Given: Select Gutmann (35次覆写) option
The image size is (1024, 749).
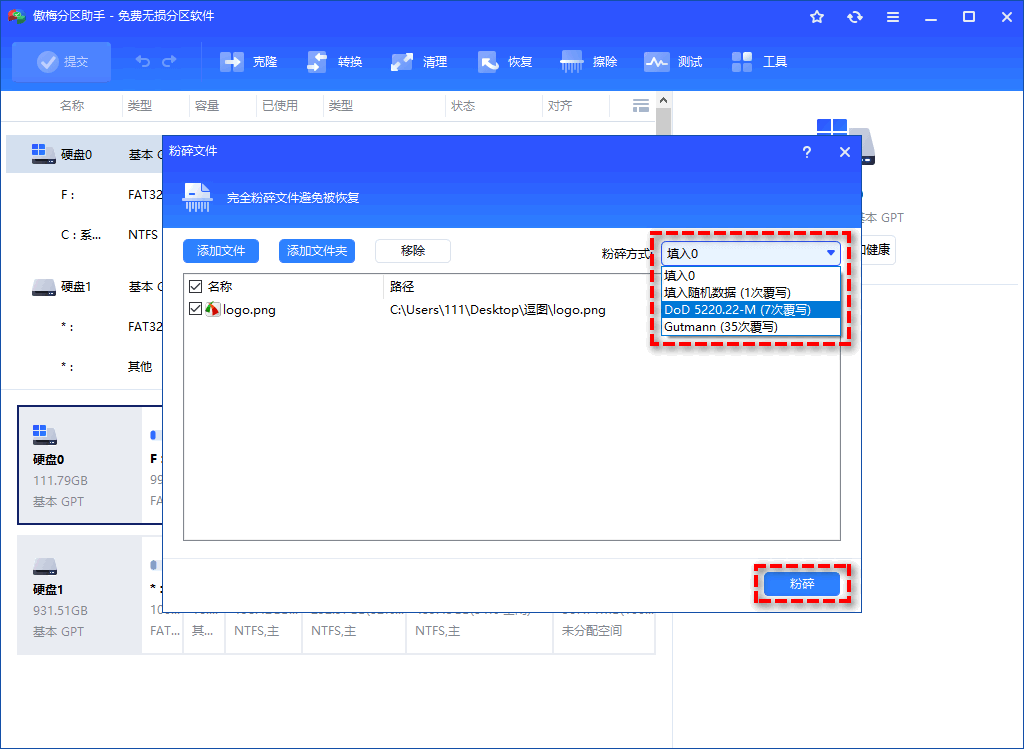Looking at the screenshot, I should pos(721,327).
